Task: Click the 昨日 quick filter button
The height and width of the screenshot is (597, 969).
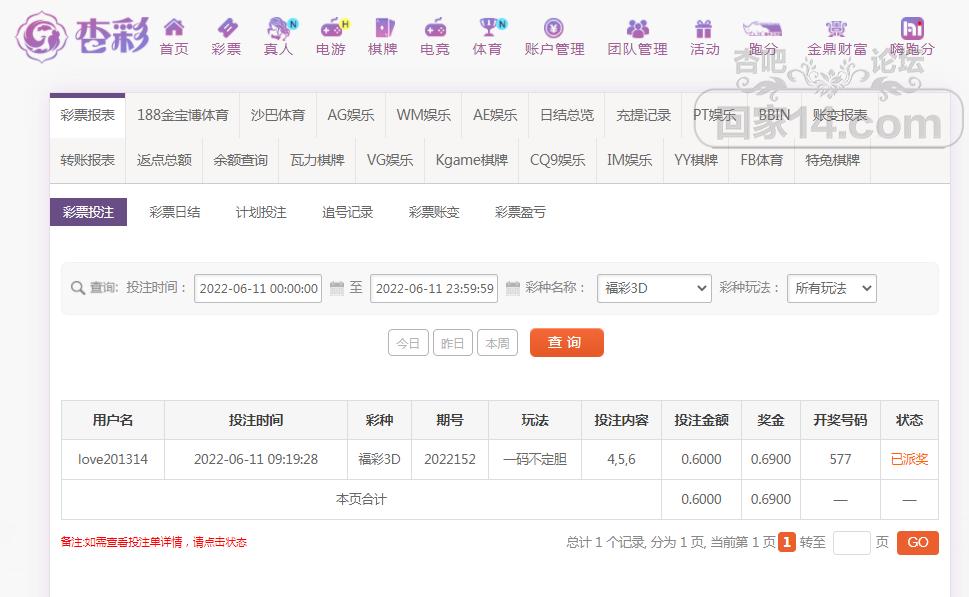Action: tap(452, 343)
